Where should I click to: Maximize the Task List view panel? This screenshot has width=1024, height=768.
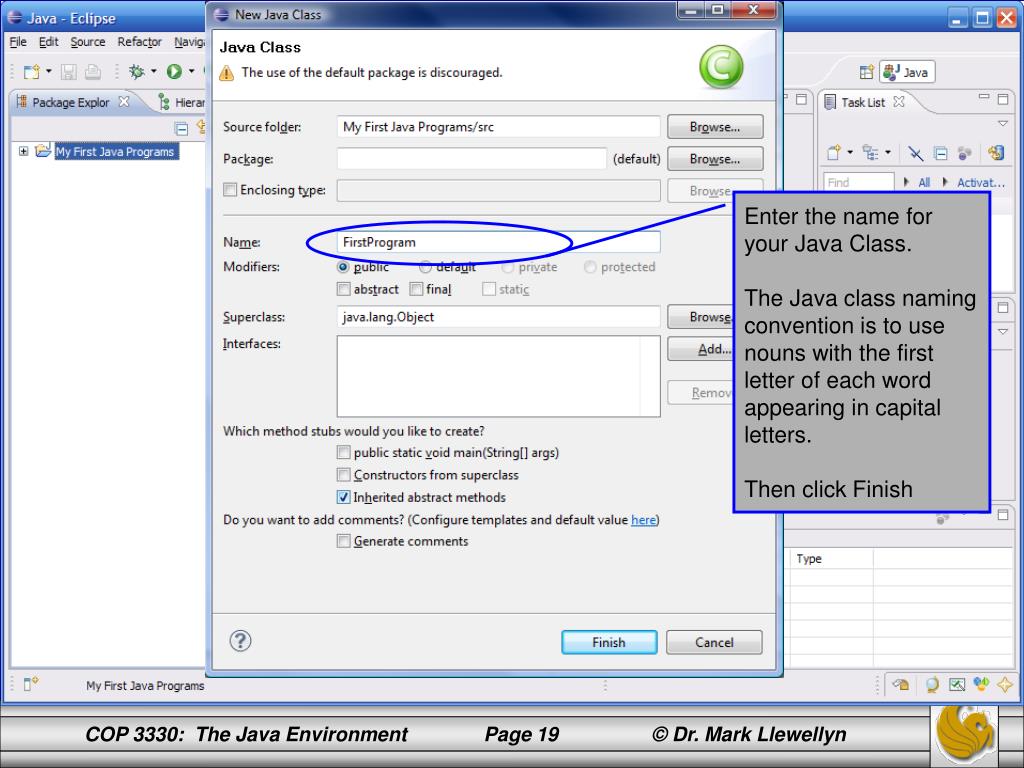point(1003,99)
